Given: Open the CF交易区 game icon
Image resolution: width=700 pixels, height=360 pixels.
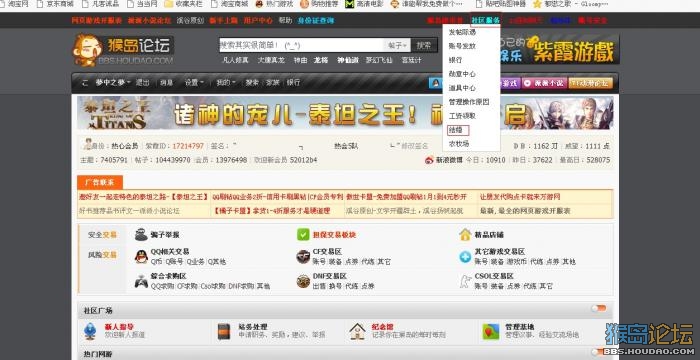Looking at the screenshot, I should point(303,256).
